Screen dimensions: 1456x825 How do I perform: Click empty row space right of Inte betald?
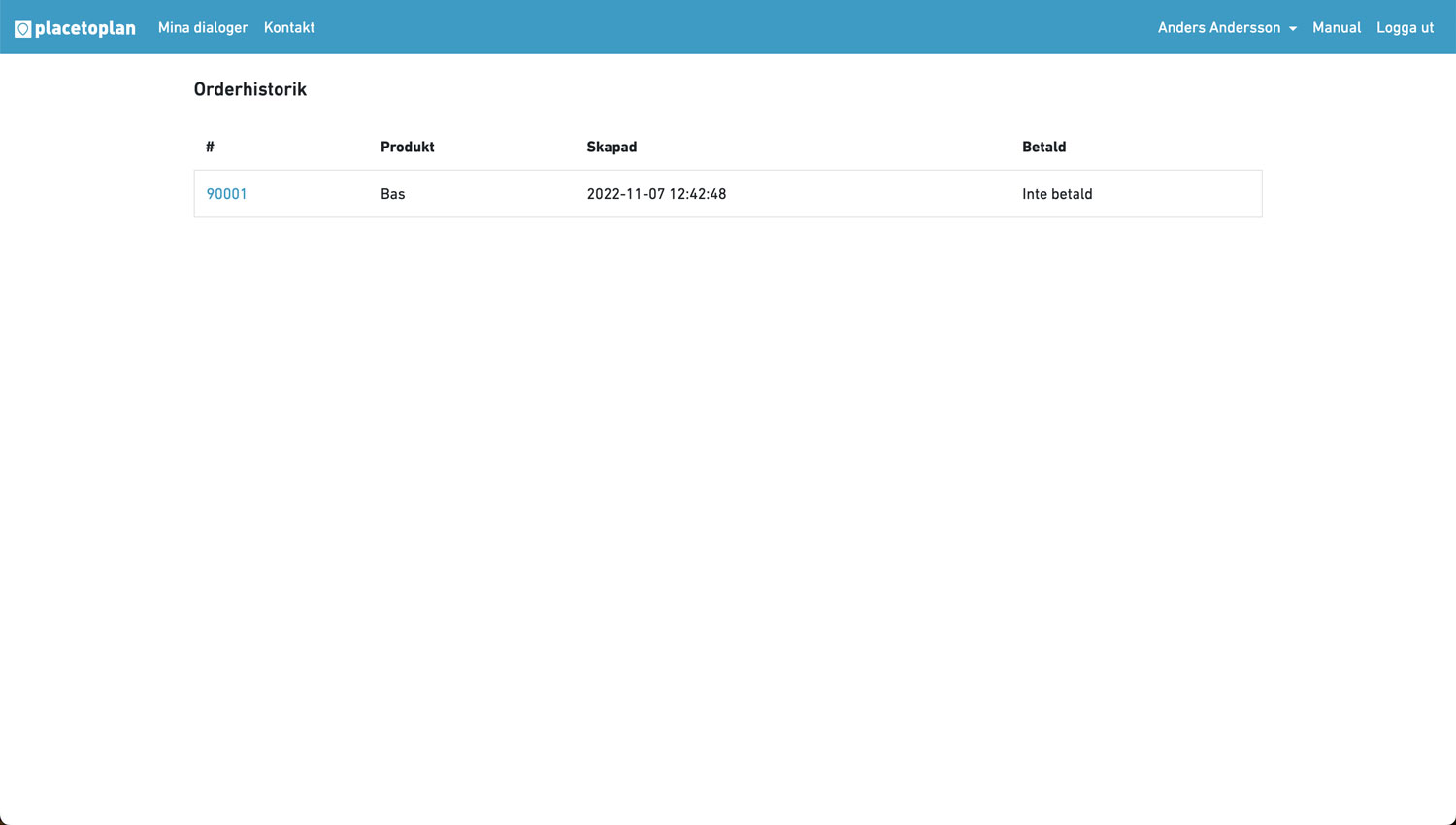[x=1184, y=194]
